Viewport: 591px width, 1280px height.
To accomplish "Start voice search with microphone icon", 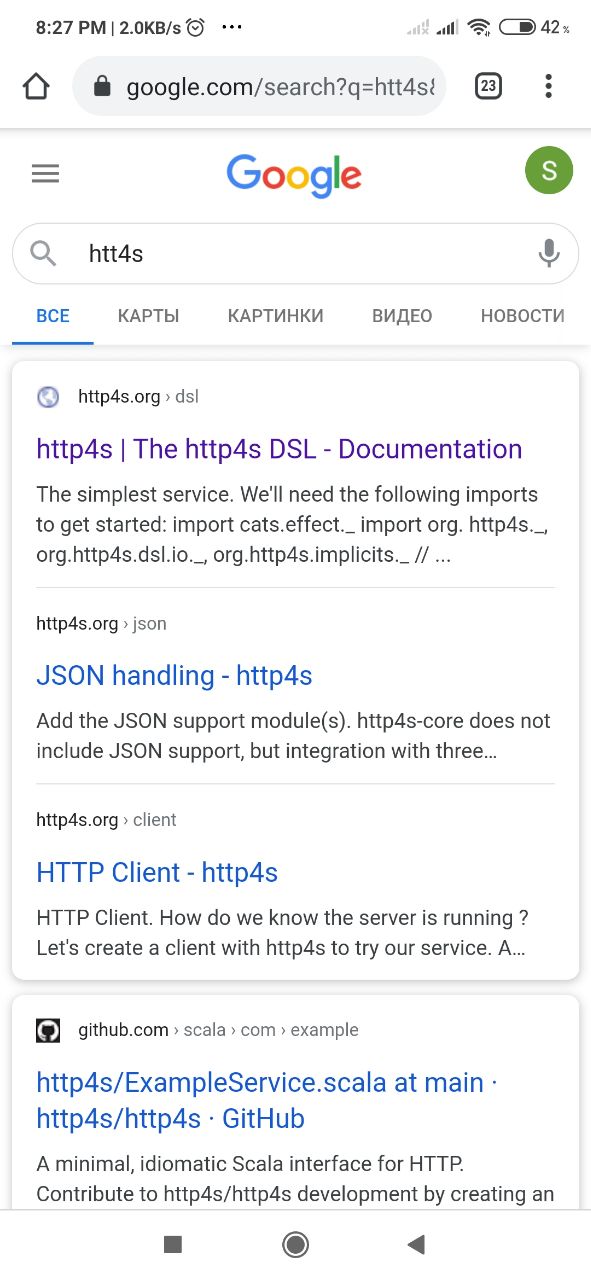I will coord(548,254).
